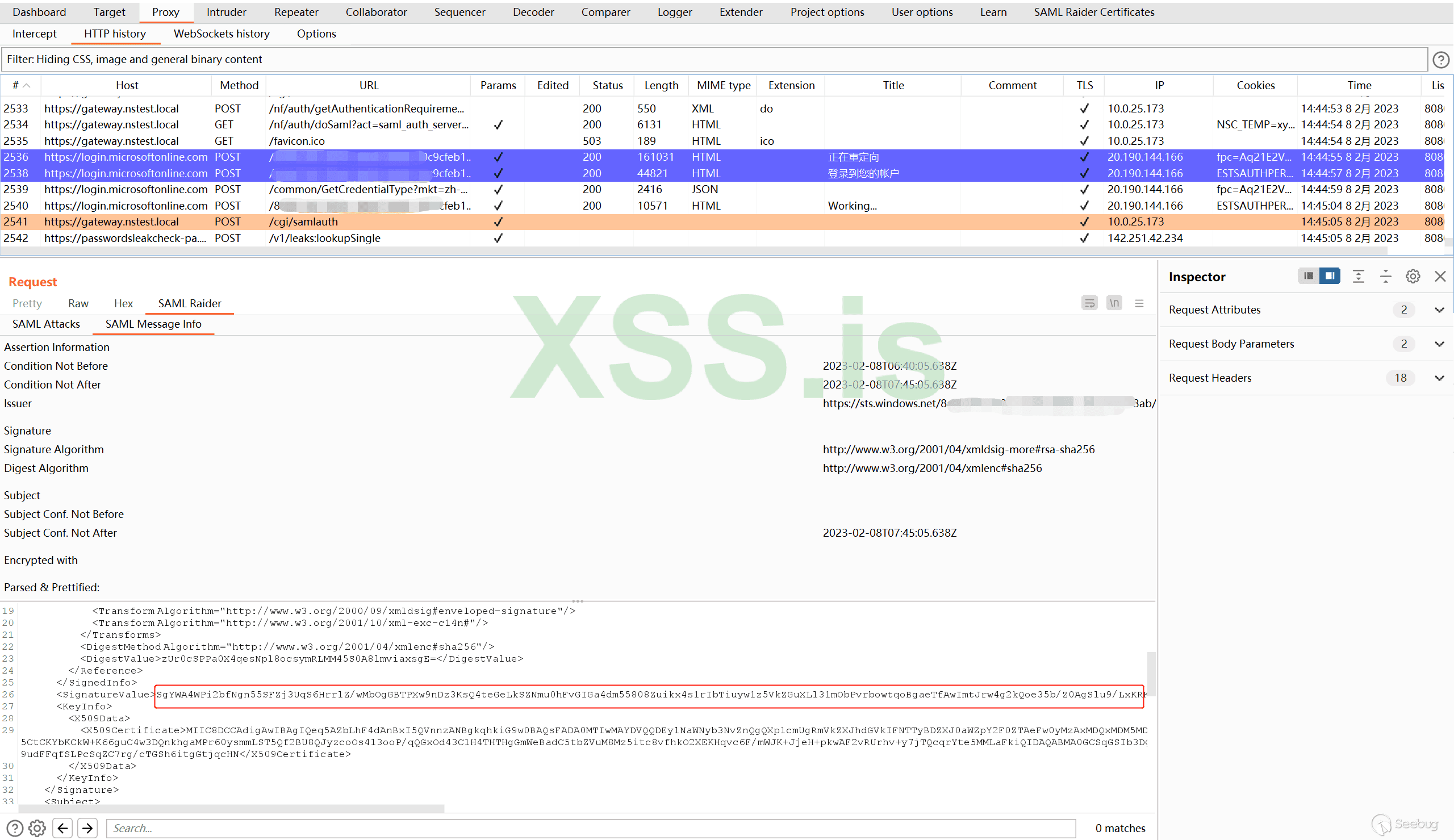Click the search back arrow button

63,829
